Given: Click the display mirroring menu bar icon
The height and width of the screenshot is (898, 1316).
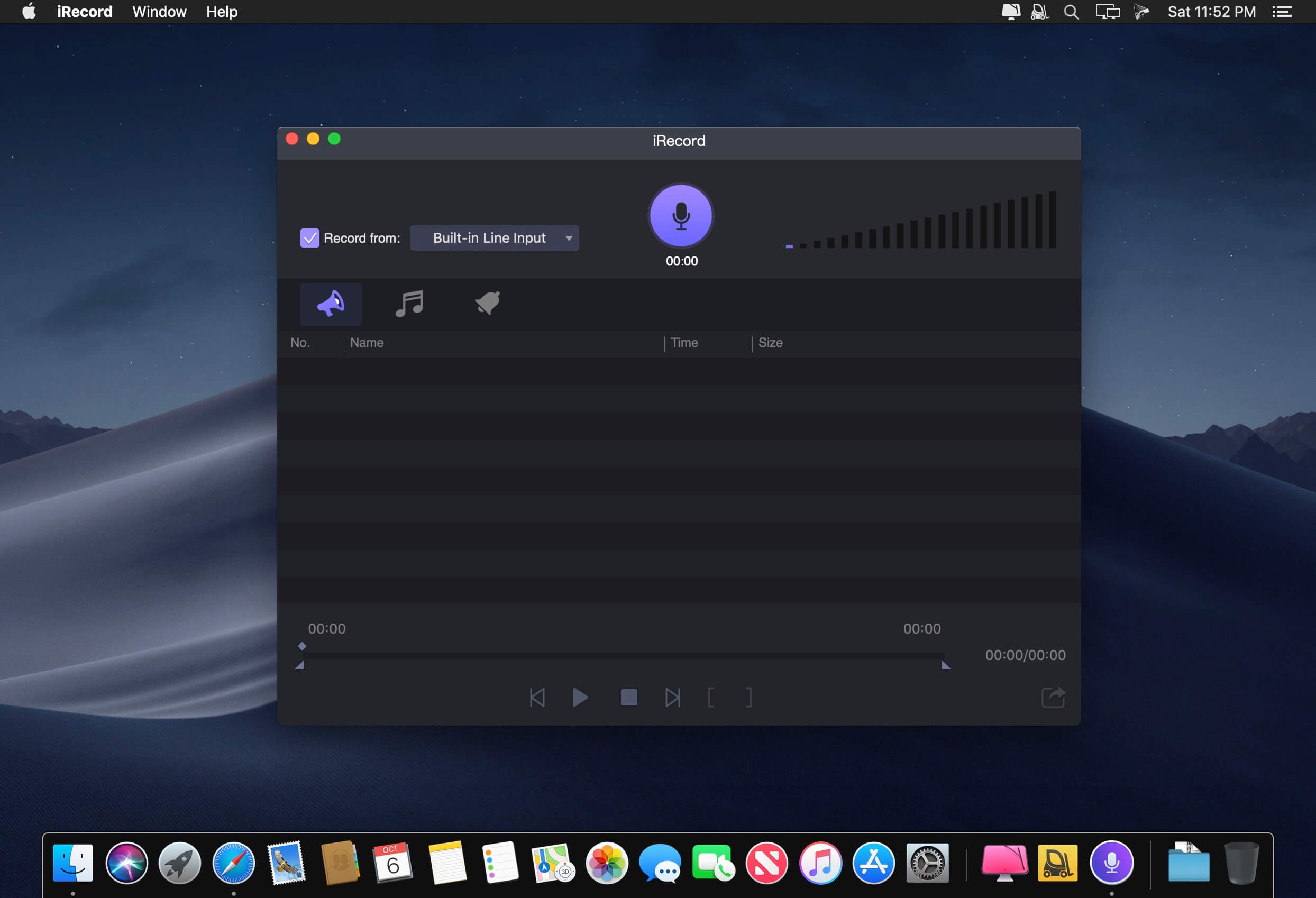Looking at the screenshot, I should point(1108,12).
